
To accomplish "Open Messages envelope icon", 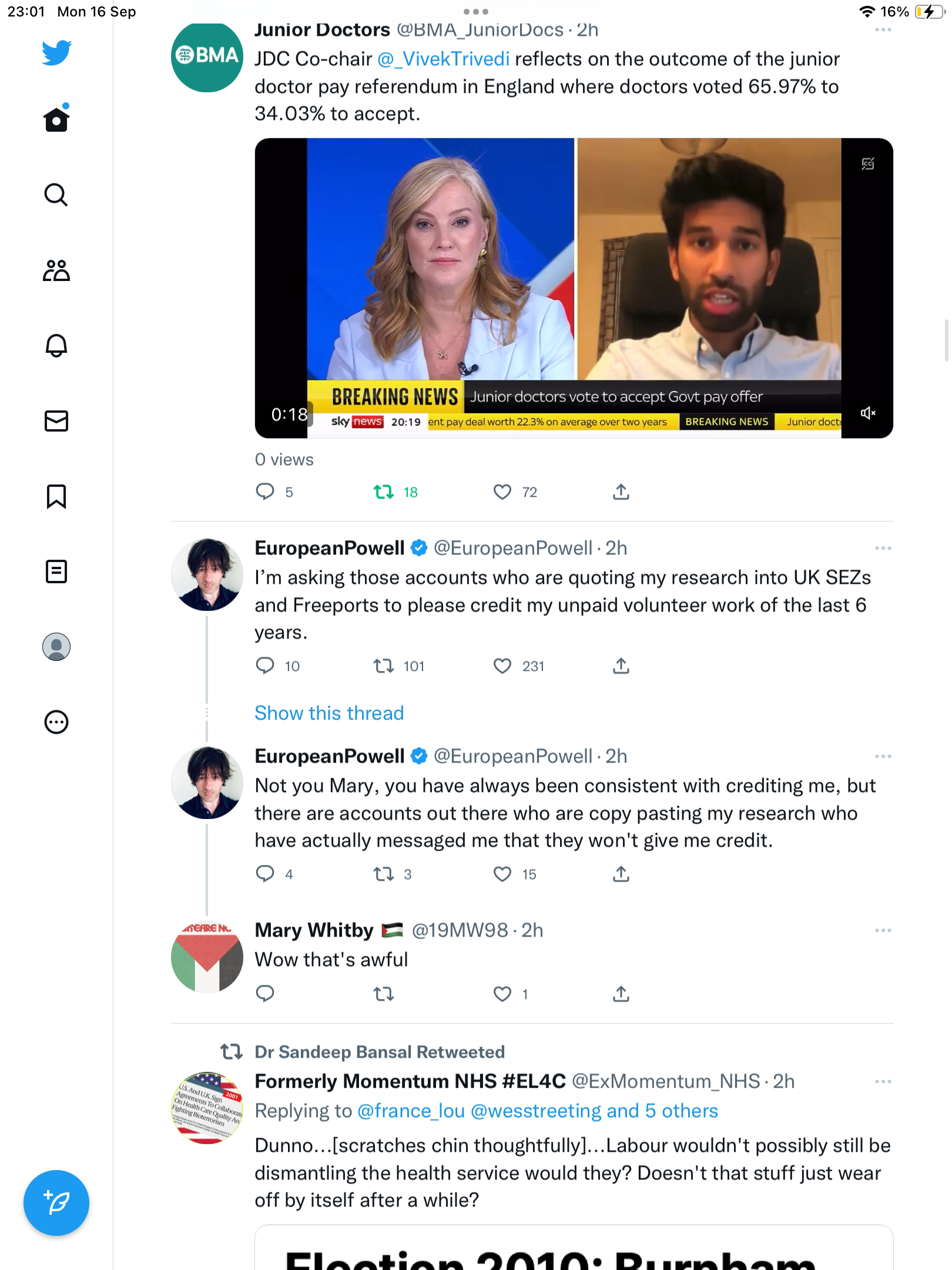I will pyautogui.click(x=56, y=421).
